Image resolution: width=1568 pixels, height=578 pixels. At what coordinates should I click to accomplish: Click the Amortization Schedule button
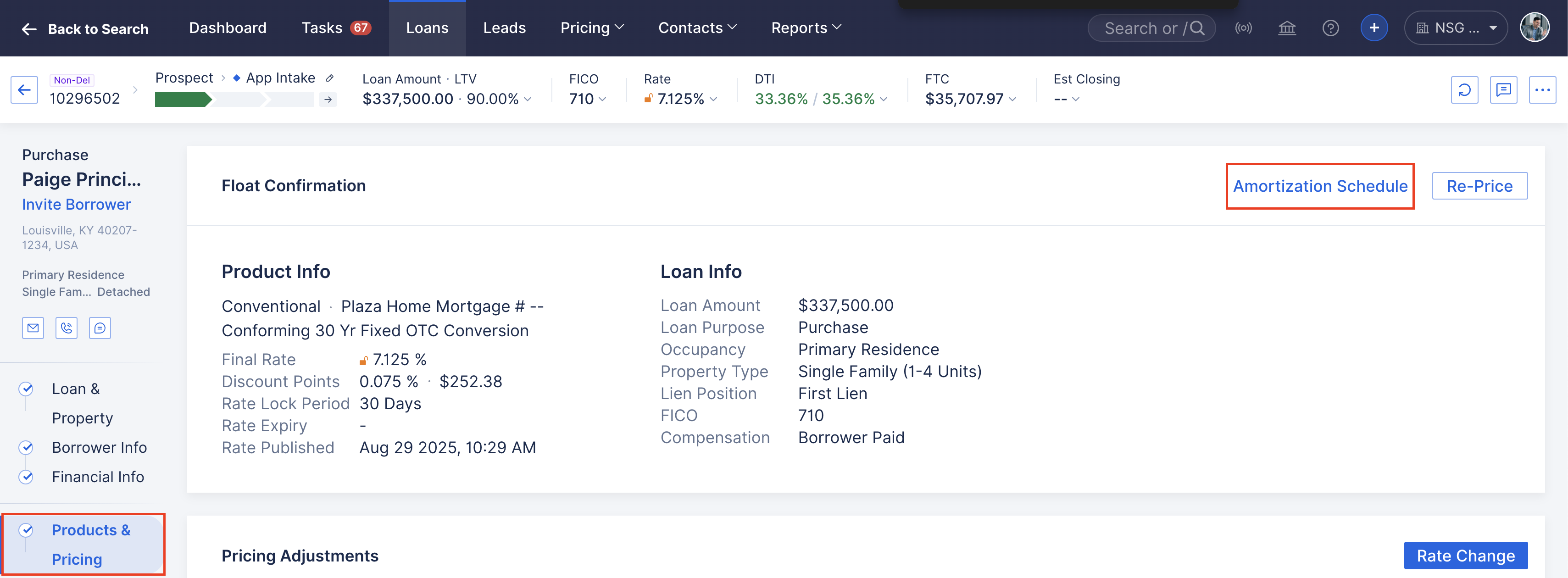(1320, 186)
